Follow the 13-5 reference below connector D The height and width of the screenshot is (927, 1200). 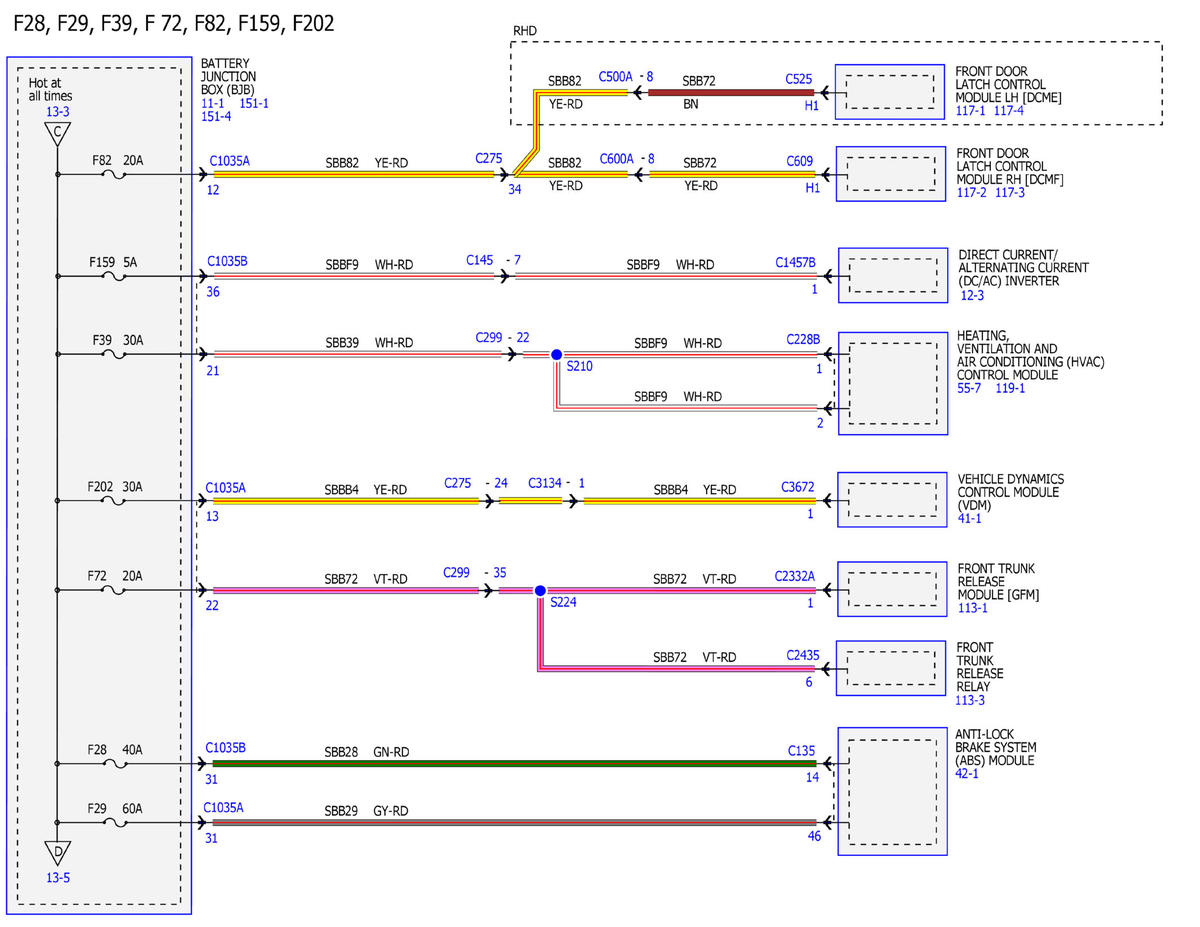point(58,878)
